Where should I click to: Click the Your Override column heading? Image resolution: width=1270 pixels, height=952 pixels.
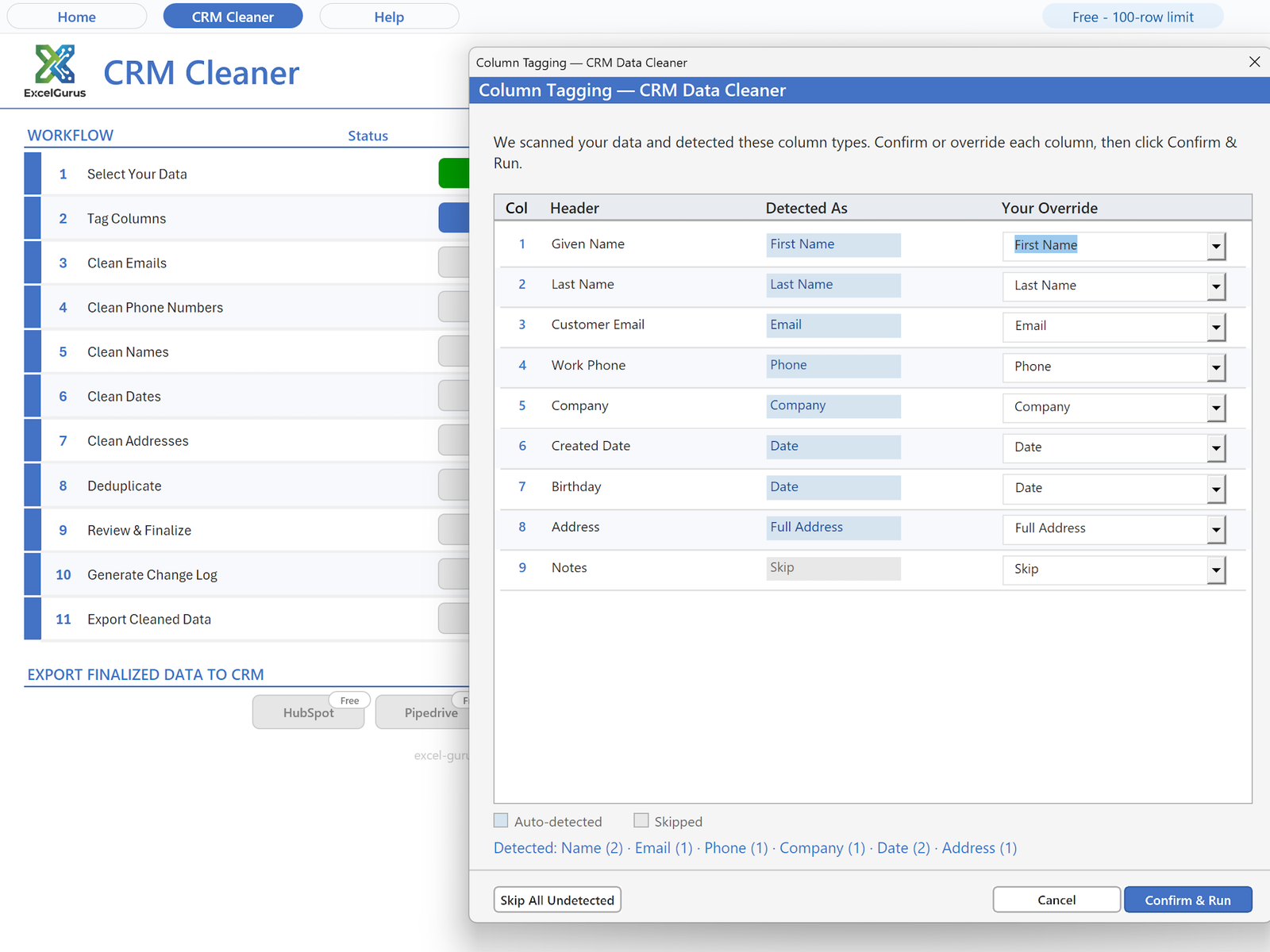[x=1049, y=208]
